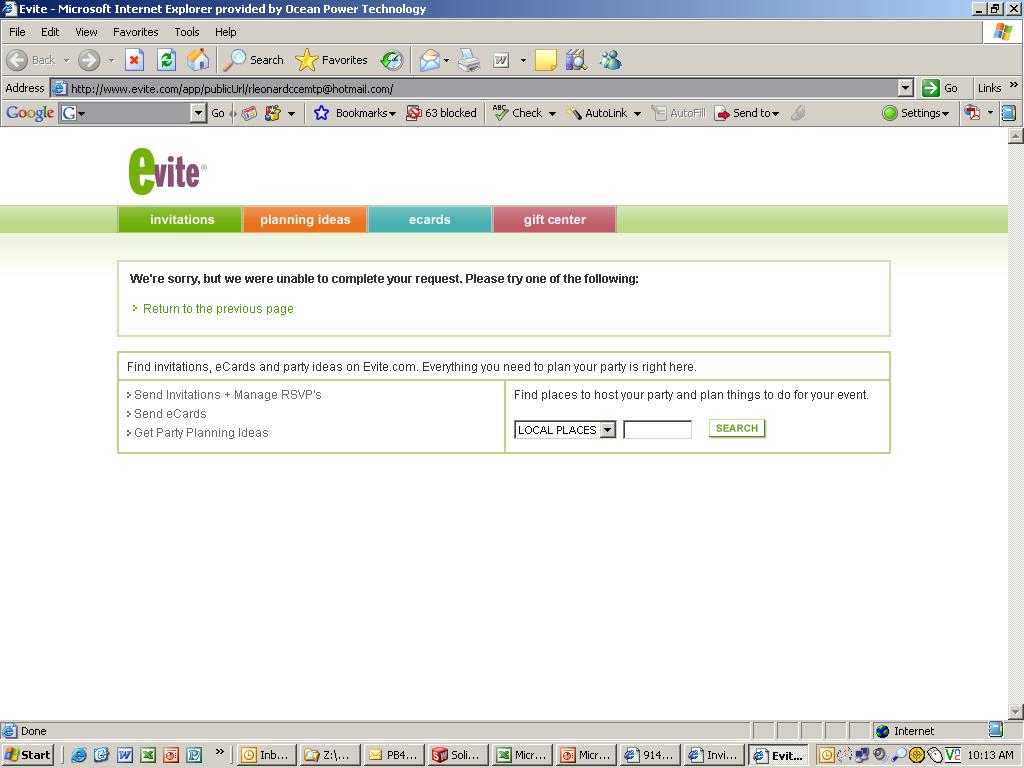Switch to the ecards tab
This screenshot has height=768, width=1024.
(x=430, y=219)
